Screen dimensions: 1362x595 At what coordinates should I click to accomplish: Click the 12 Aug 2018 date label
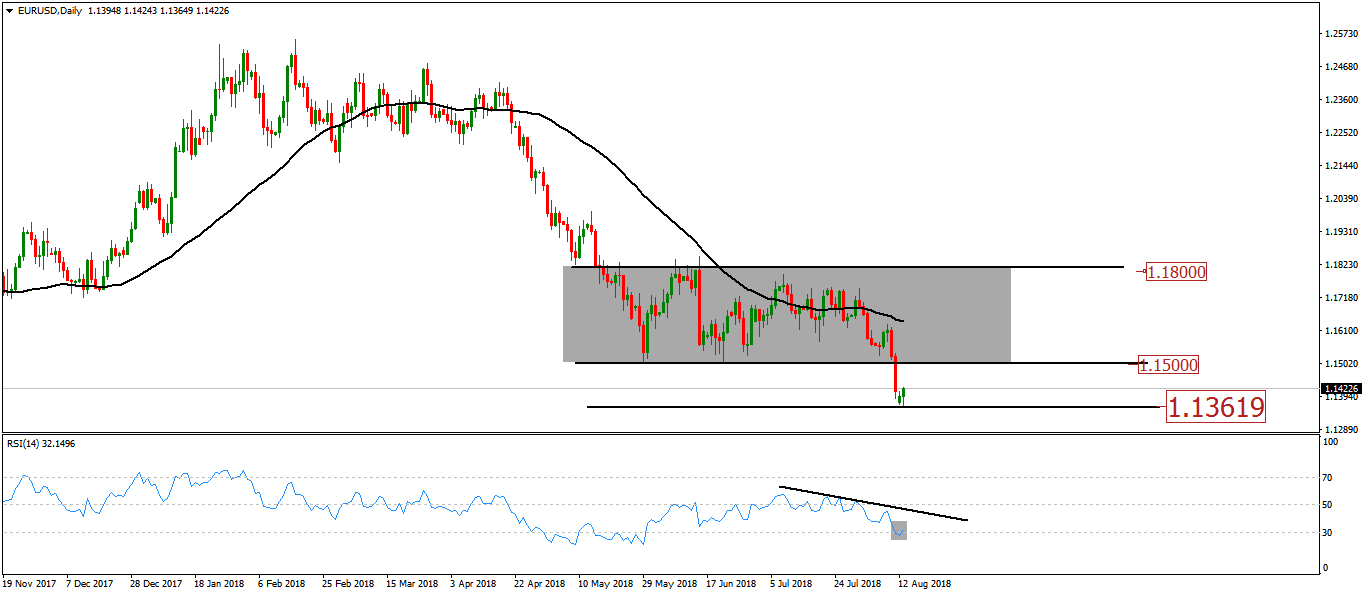(x=924, y=582)
